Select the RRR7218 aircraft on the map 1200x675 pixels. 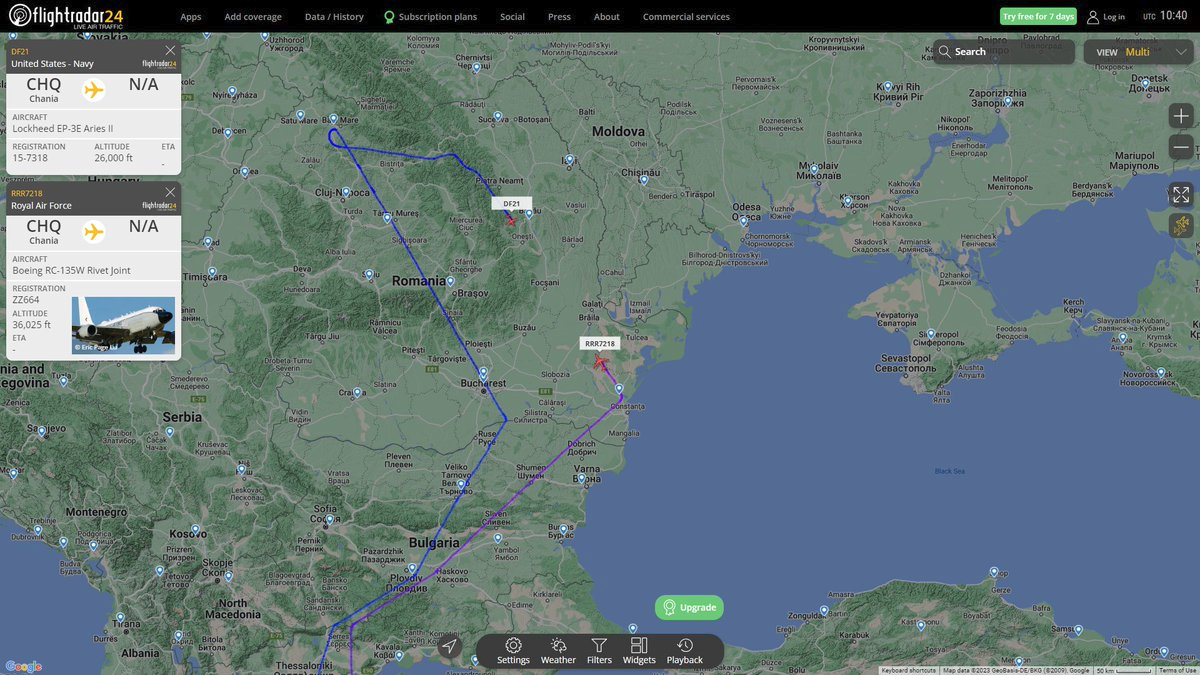click(x=601, y=361)
